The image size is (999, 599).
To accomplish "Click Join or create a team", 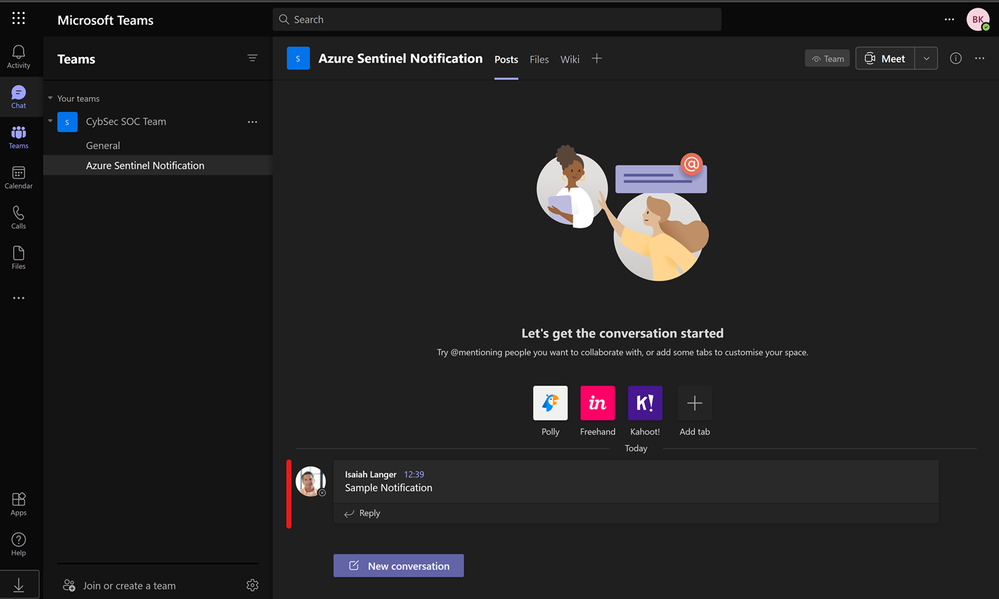I will point(119,586).
